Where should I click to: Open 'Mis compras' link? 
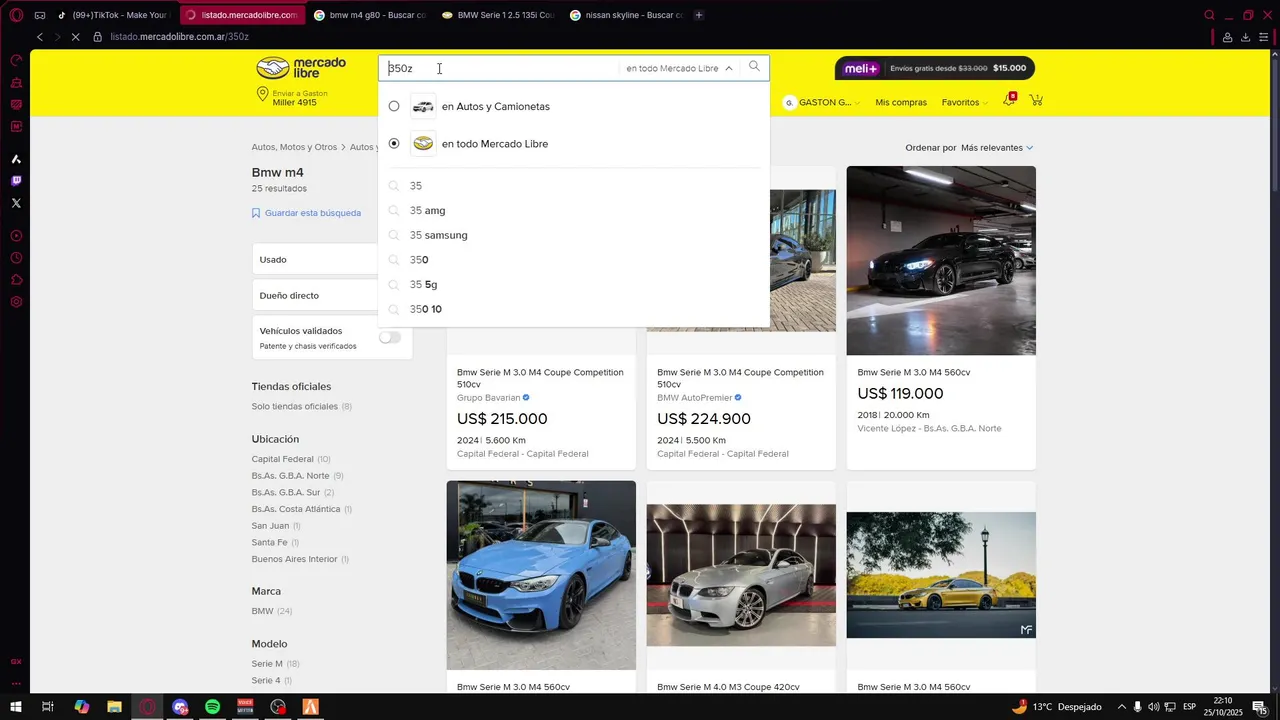coord(901,102)
